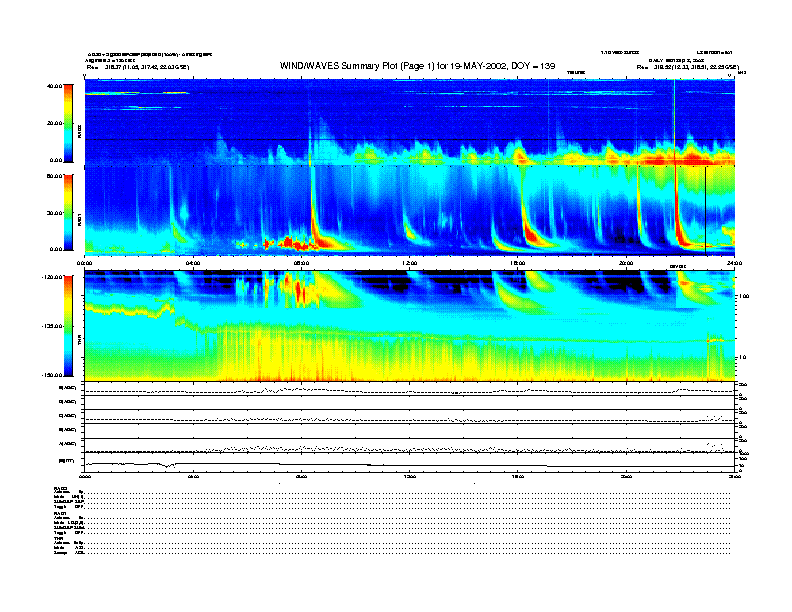The height and width of the screenshot is (612, 792).
Task: Click the -135.00 label on TNR scale
Action: pyautogui.click(x=53, y=326)
